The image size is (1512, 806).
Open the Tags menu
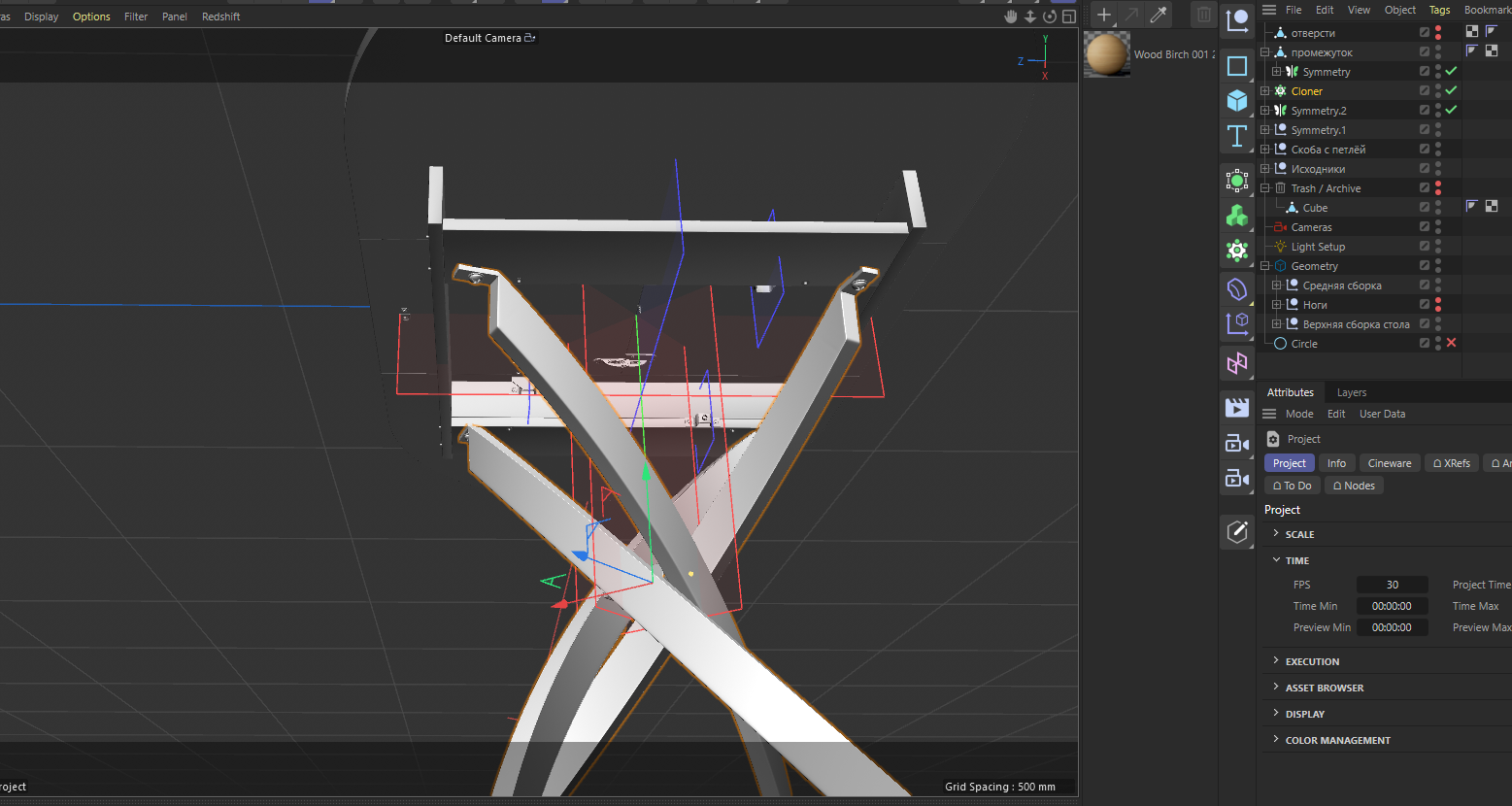tap(1439, 10)
